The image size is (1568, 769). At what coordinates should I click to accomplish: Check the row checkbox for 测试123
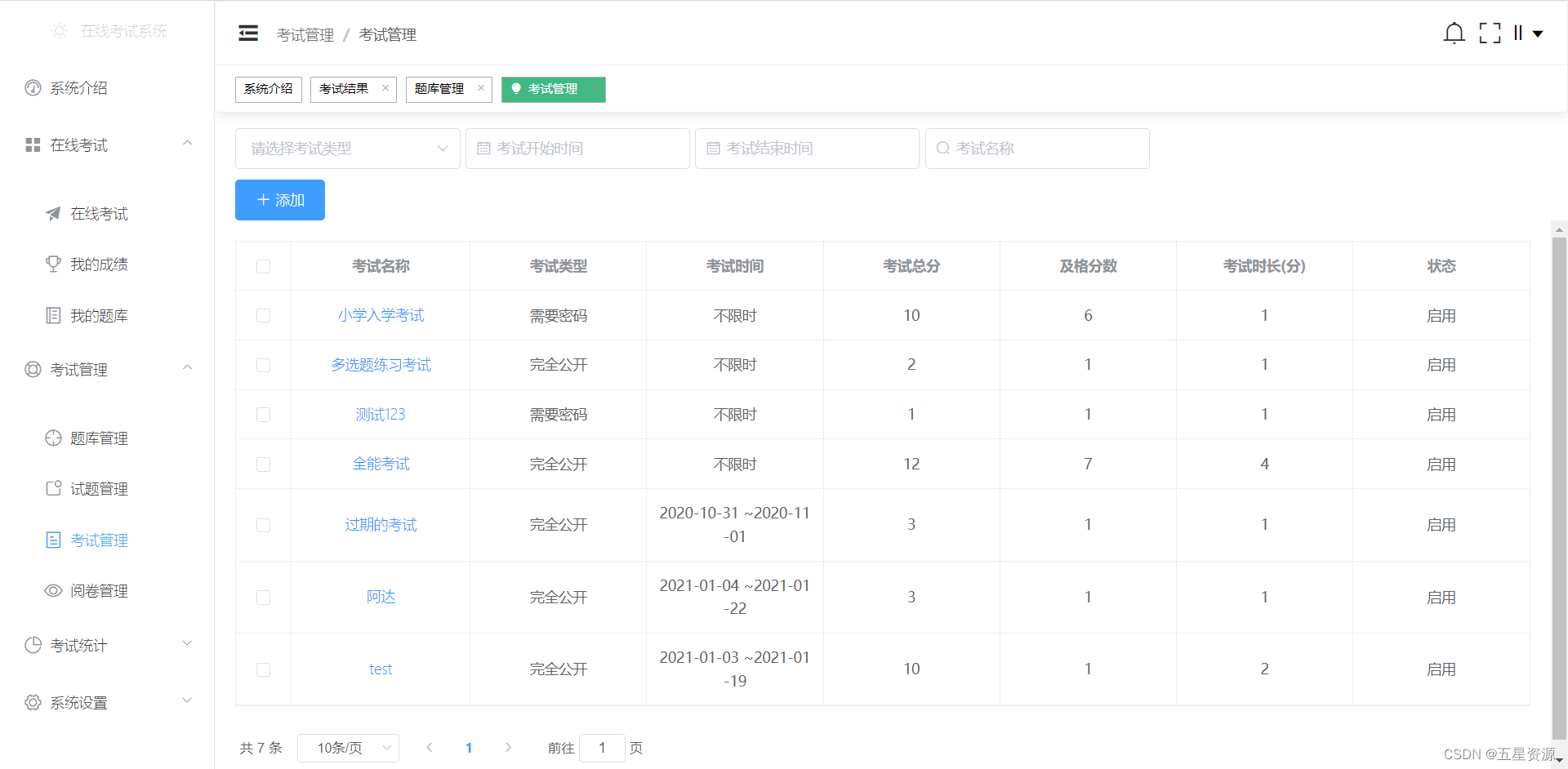coord(263,415)
